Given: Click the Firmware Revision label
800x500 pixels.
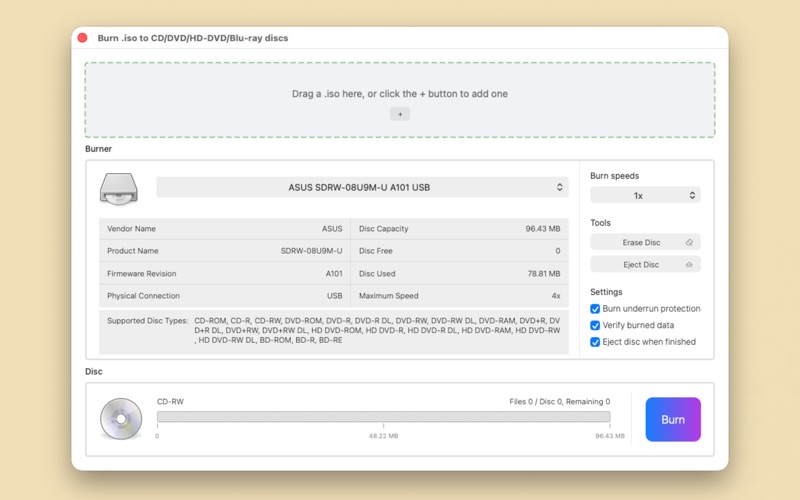Looking at the screenshot, I should coord(141,273).
